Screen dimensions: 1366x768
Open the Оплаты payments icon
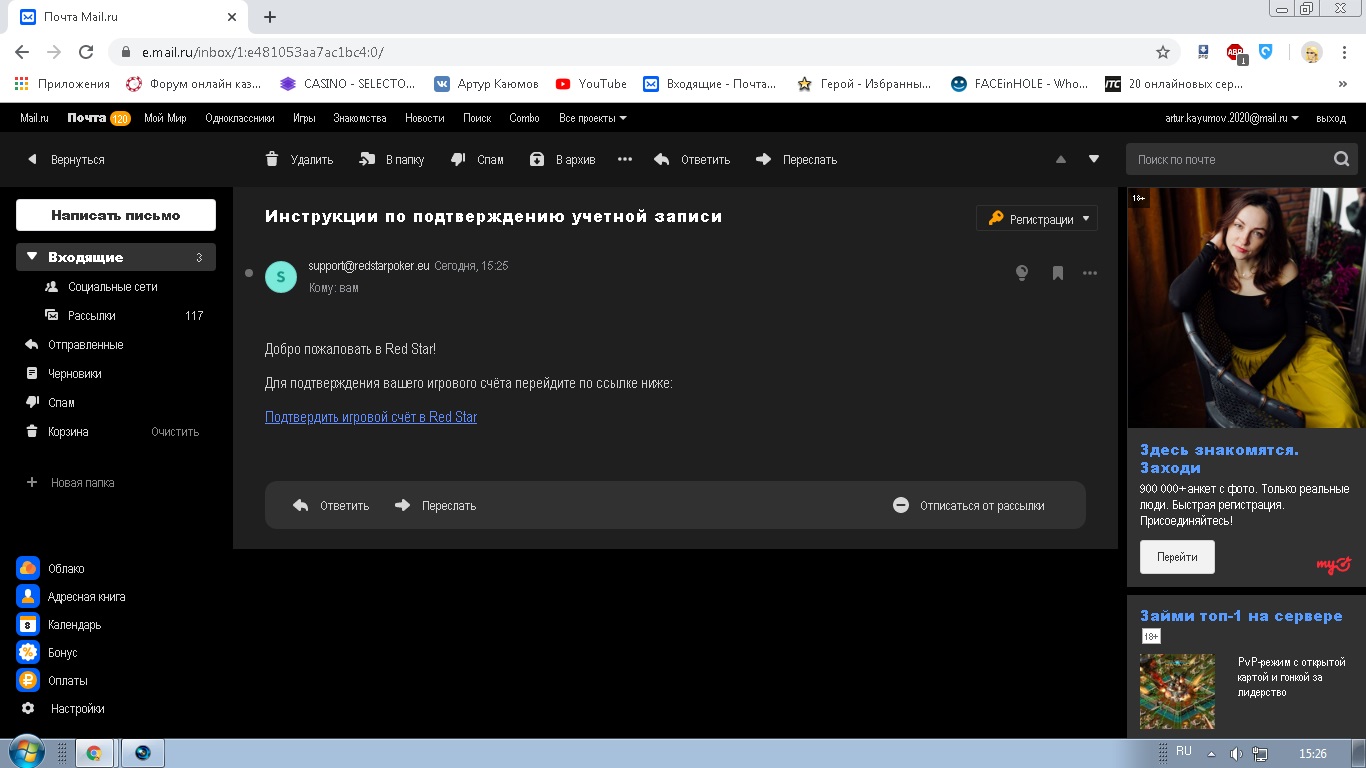pos(28,680)
